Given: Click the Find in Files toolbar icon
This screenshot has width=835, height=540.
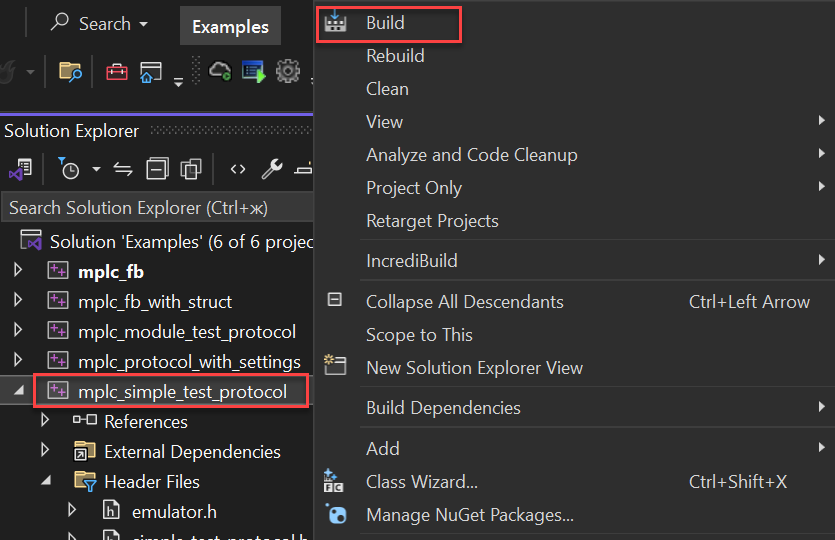Looking at the screenshot, I should [70, 71].
